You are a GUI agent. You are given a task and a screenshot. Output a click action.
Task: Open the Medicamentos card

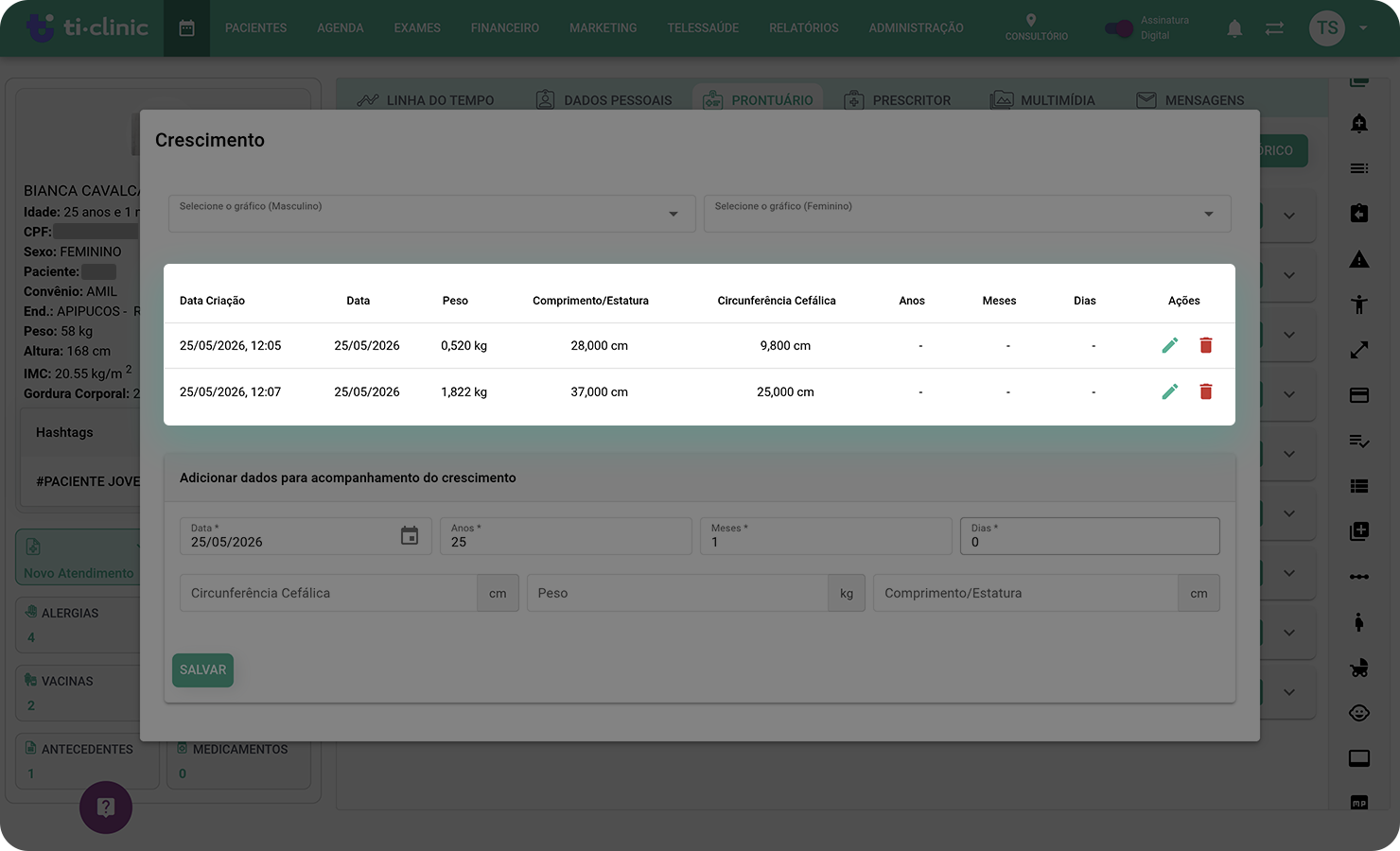tap(238, 760)
